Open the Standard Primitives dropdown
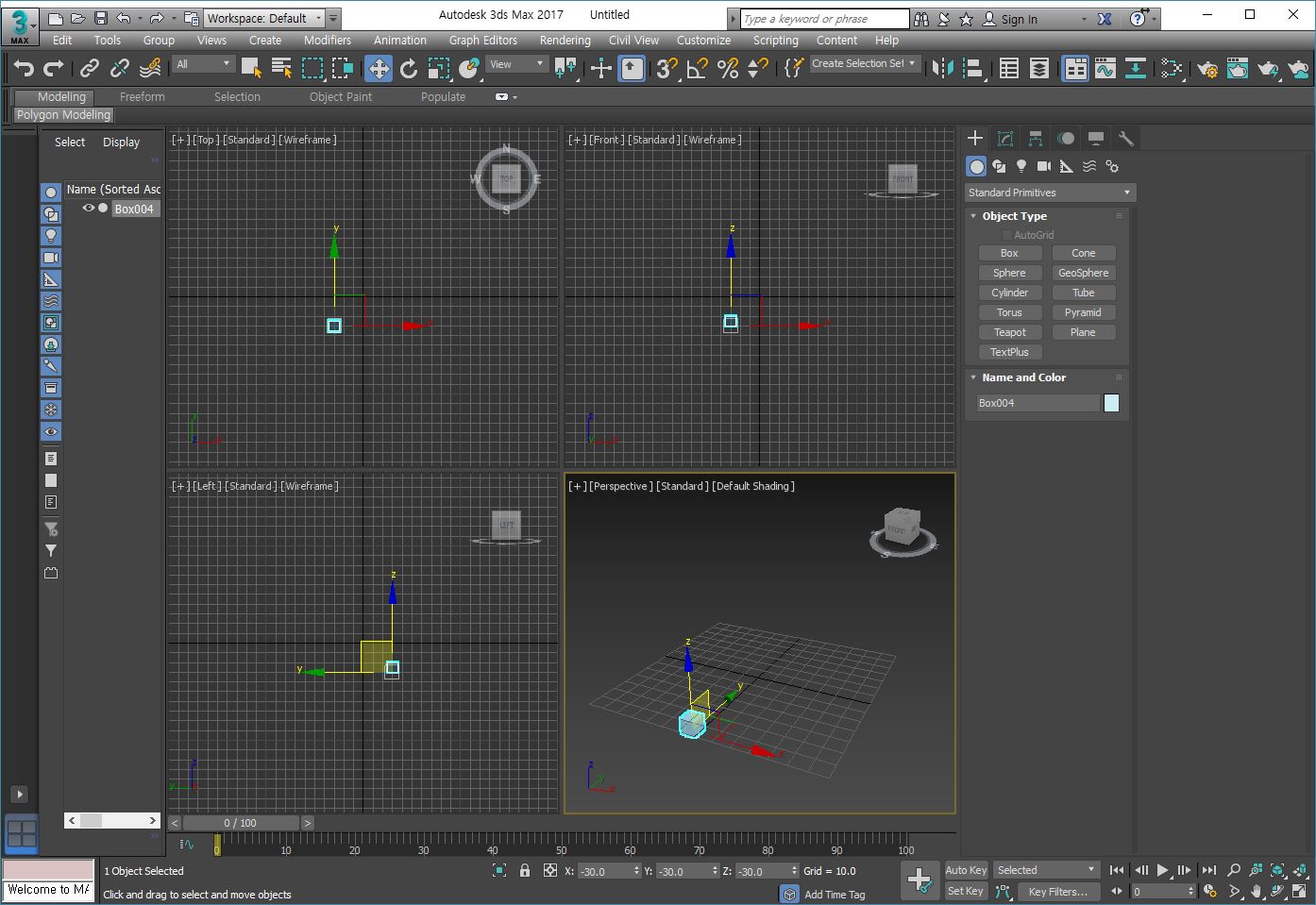The width and height of the screenshot is (1316, 905). click(x=1049, y=193)
